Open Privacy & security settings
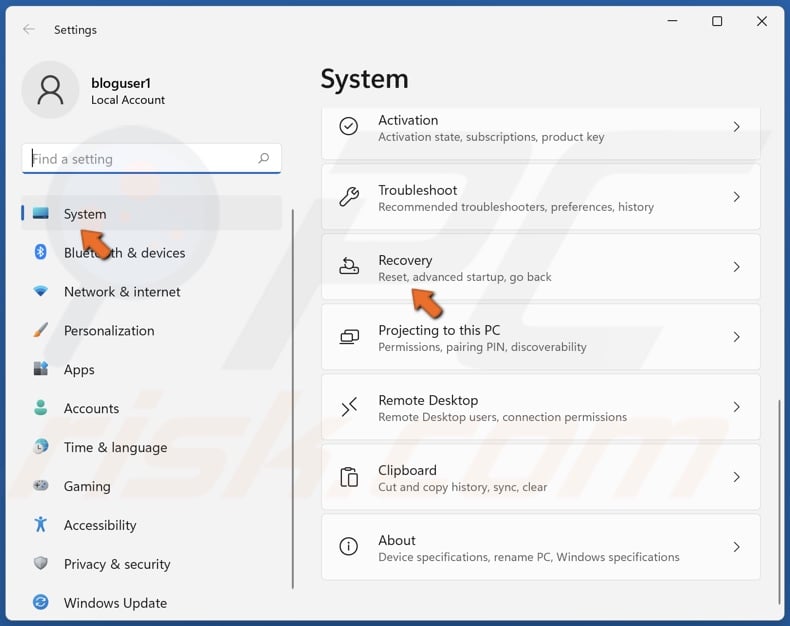 click(x=152, y=564)
